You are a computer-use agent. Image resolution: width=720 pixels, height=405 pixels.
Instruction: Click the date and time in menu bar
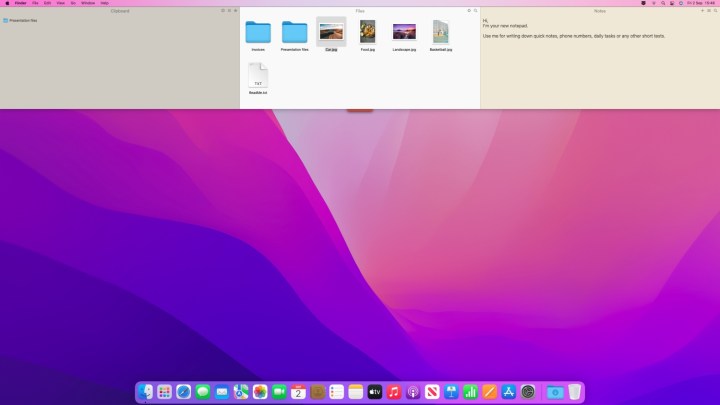(x=701, y=3)
